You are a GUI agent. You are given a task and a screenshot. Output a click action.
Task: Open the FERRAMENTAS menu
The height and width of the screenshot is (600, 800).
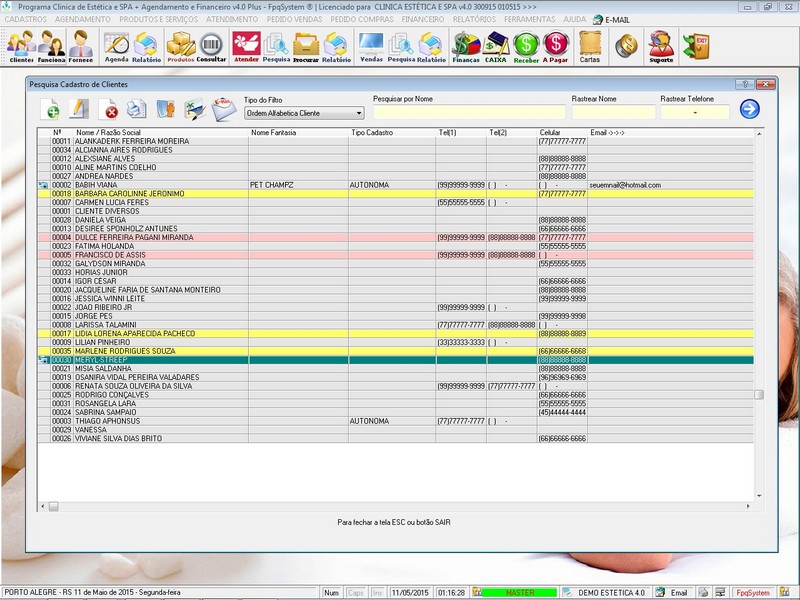click(530, 19)
